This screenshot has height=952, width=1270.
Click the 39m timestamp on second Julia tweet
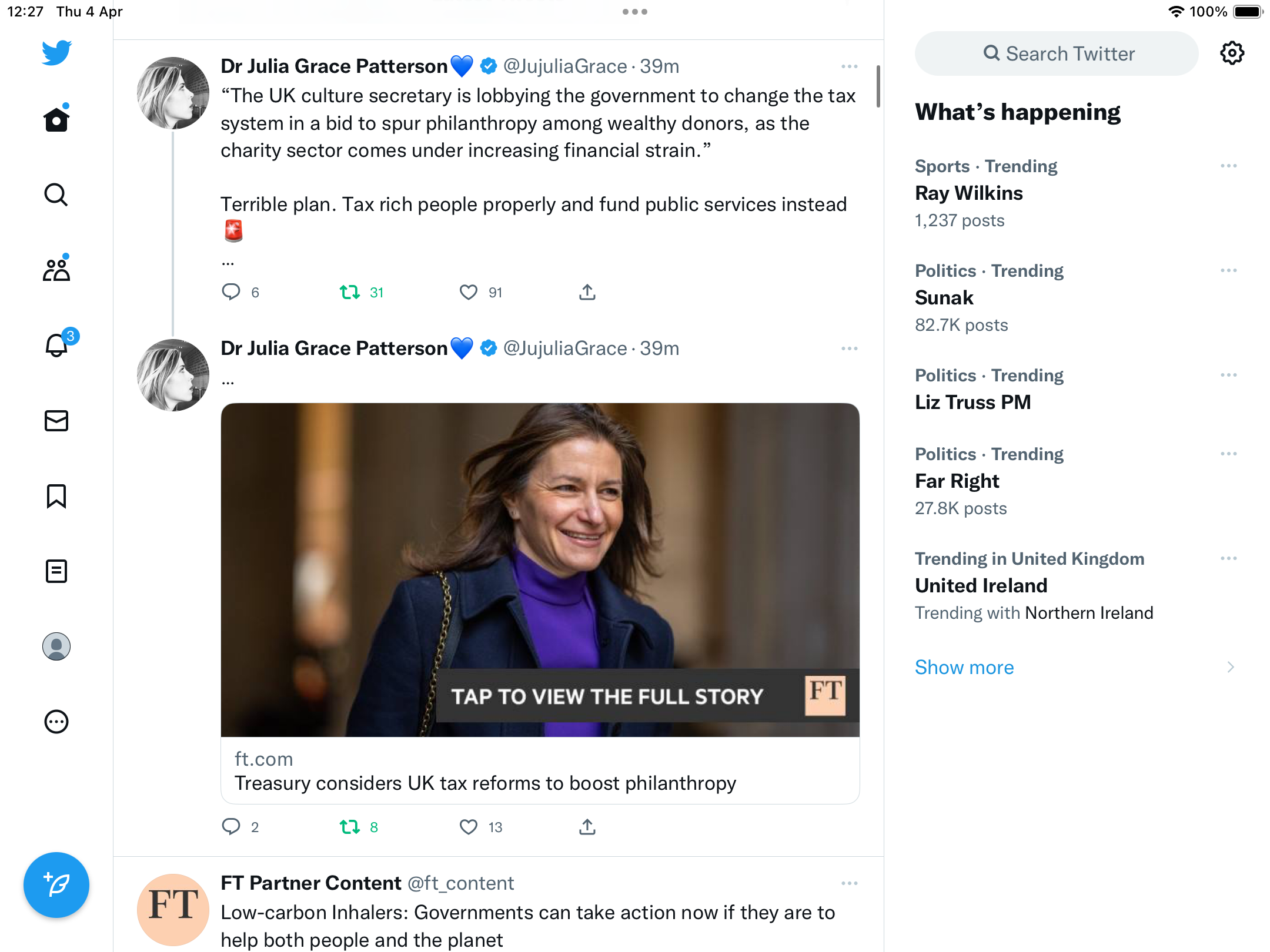(659, 348)
